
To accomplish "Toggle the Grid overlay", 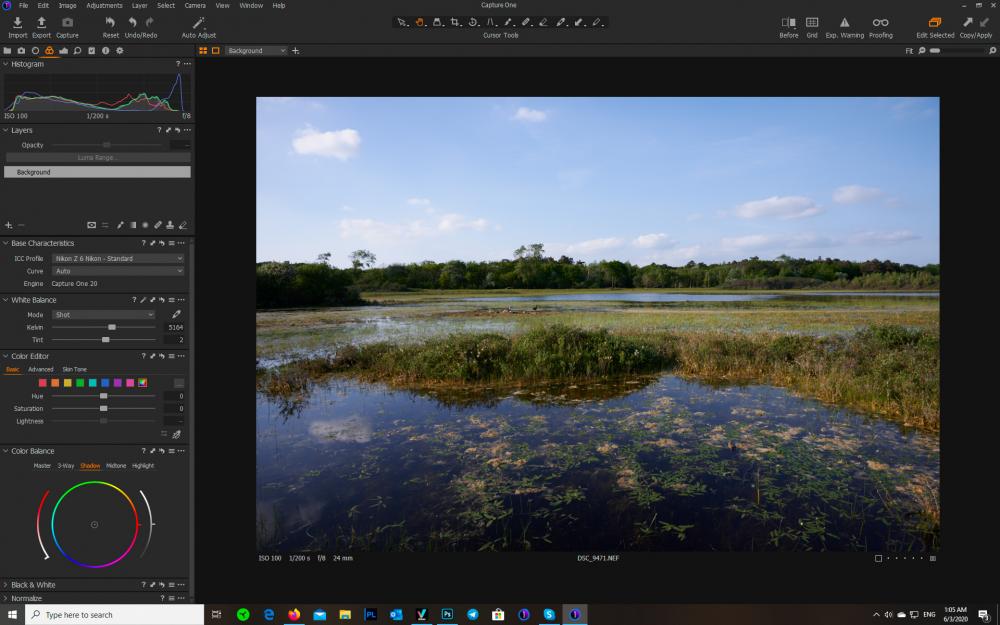I will pyautogui.click(x=812, y=23).
